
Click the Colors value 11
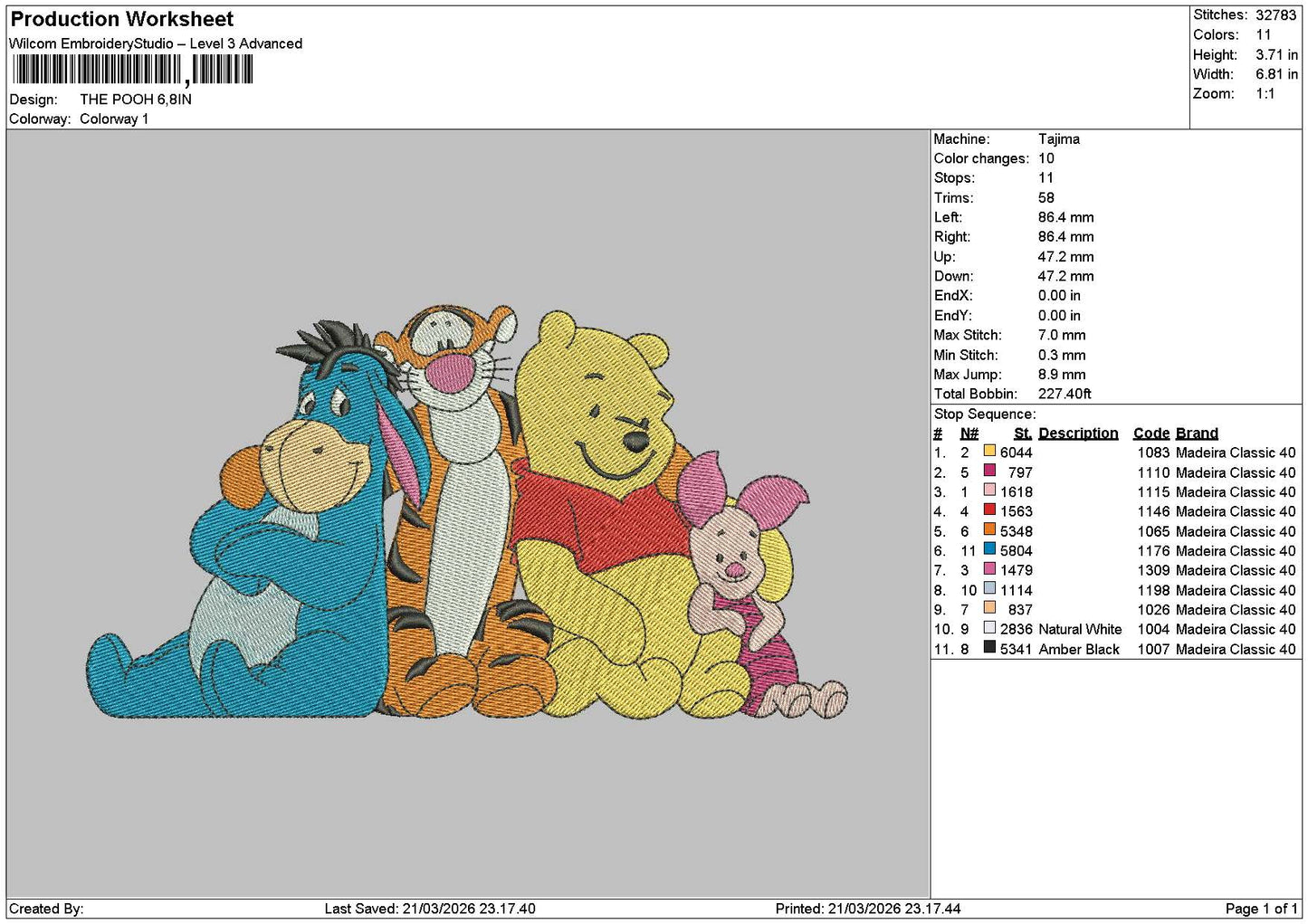[x=1264, y=35]
